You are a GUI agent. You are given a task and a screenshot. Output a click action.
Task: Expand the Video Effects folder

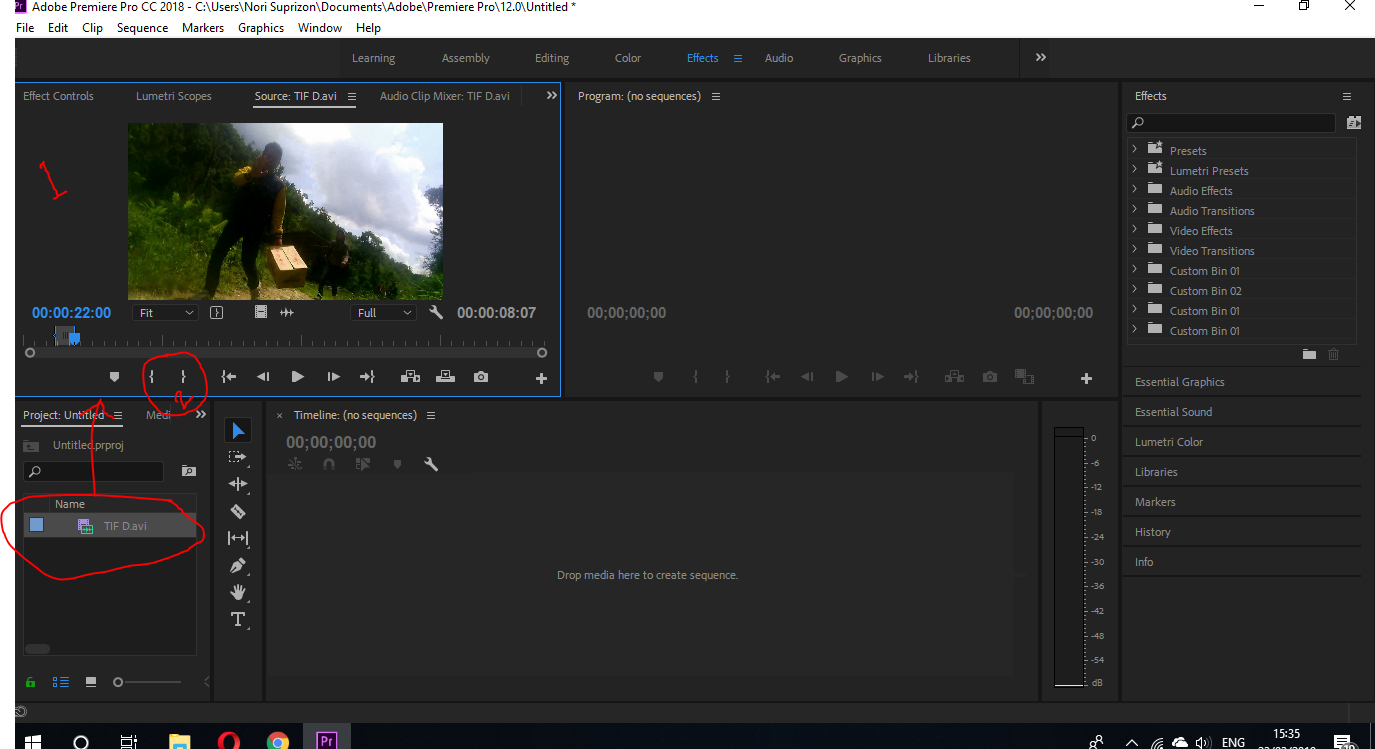click(1134, 230)
